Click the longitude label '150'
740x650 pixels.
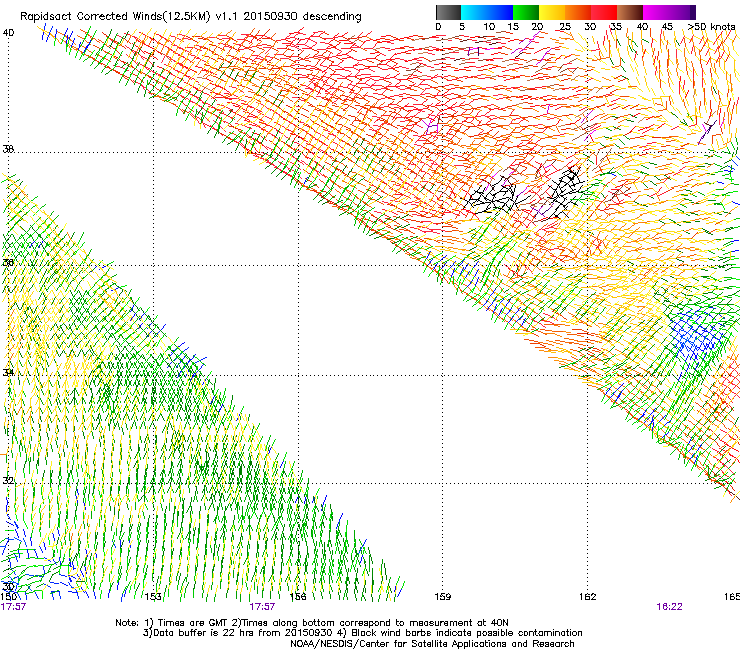click(8, 597)
